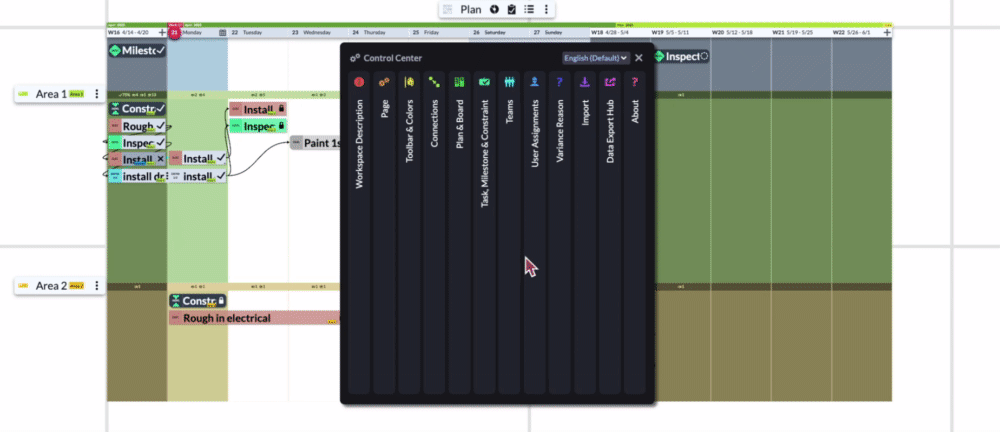
Task: Select the Area 1 label
Action: pyautogui.click(x=51, y=94)
